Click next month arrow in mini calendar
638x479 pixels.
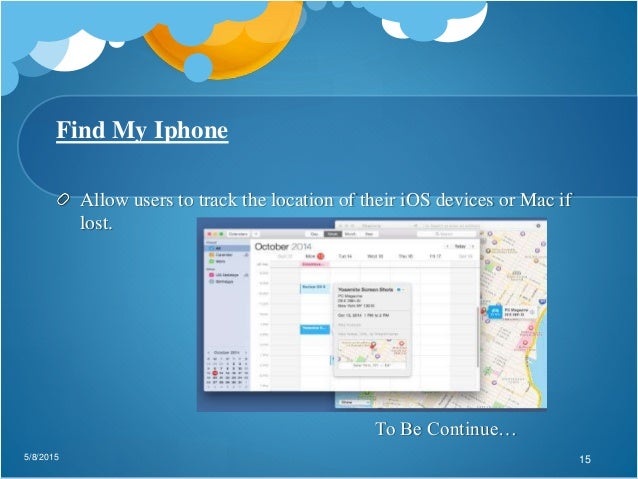246,352
